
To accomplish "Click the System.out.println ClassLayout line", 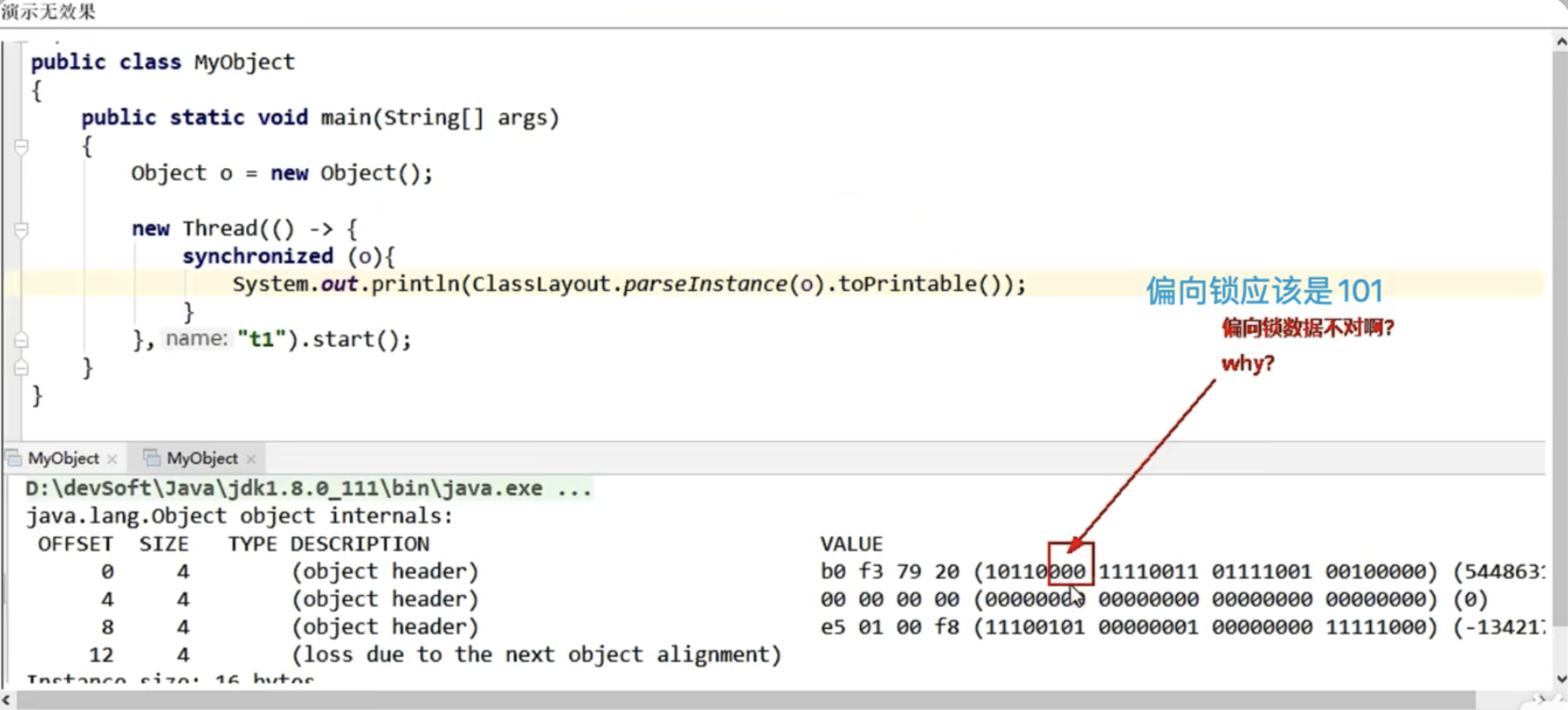I will click(x=629, y=284).
